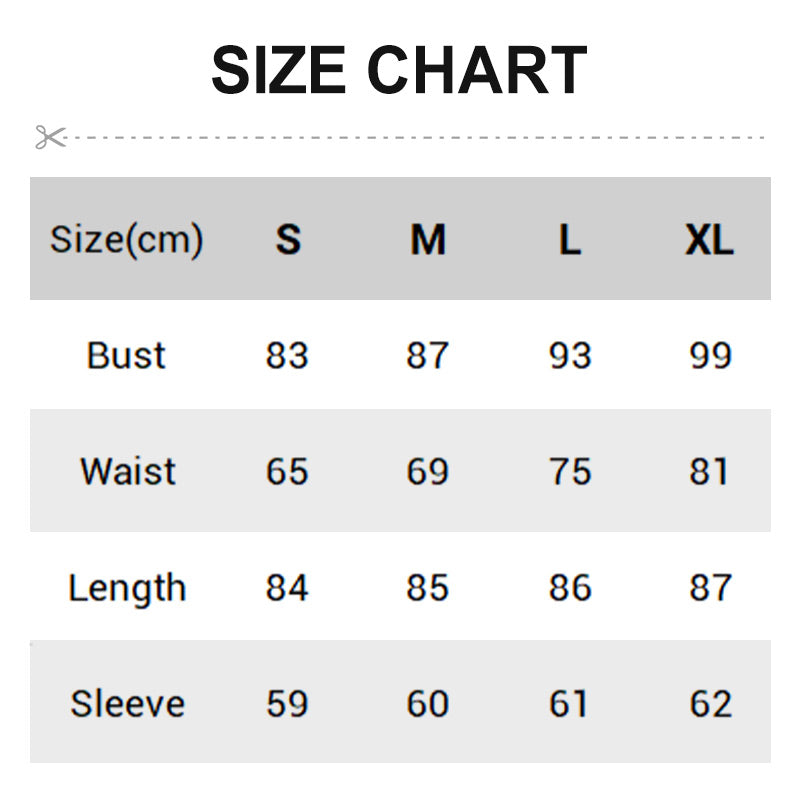The width and height of the screenshot is (800, 800).
Task: Select Sleeve value 60 for size M
Action: (x=427, y=704)
